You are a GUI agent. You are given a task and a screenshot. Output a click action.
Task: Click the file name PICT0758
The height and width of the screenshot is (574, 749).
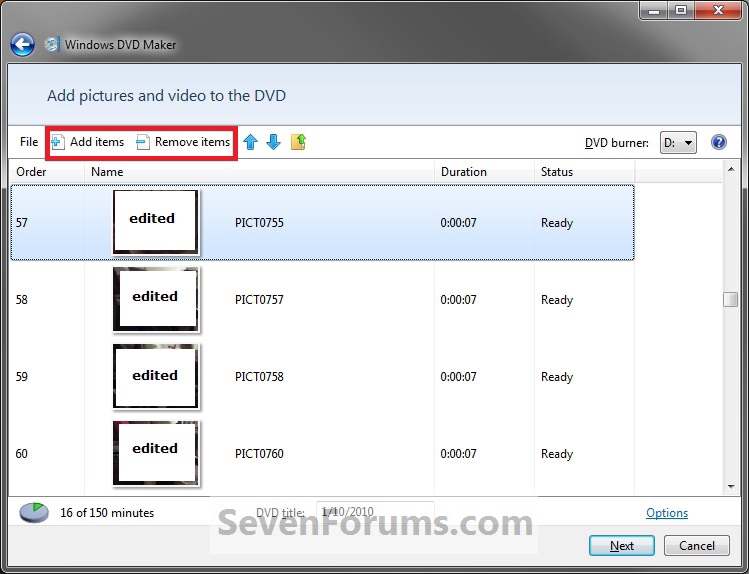coord(259,377)
